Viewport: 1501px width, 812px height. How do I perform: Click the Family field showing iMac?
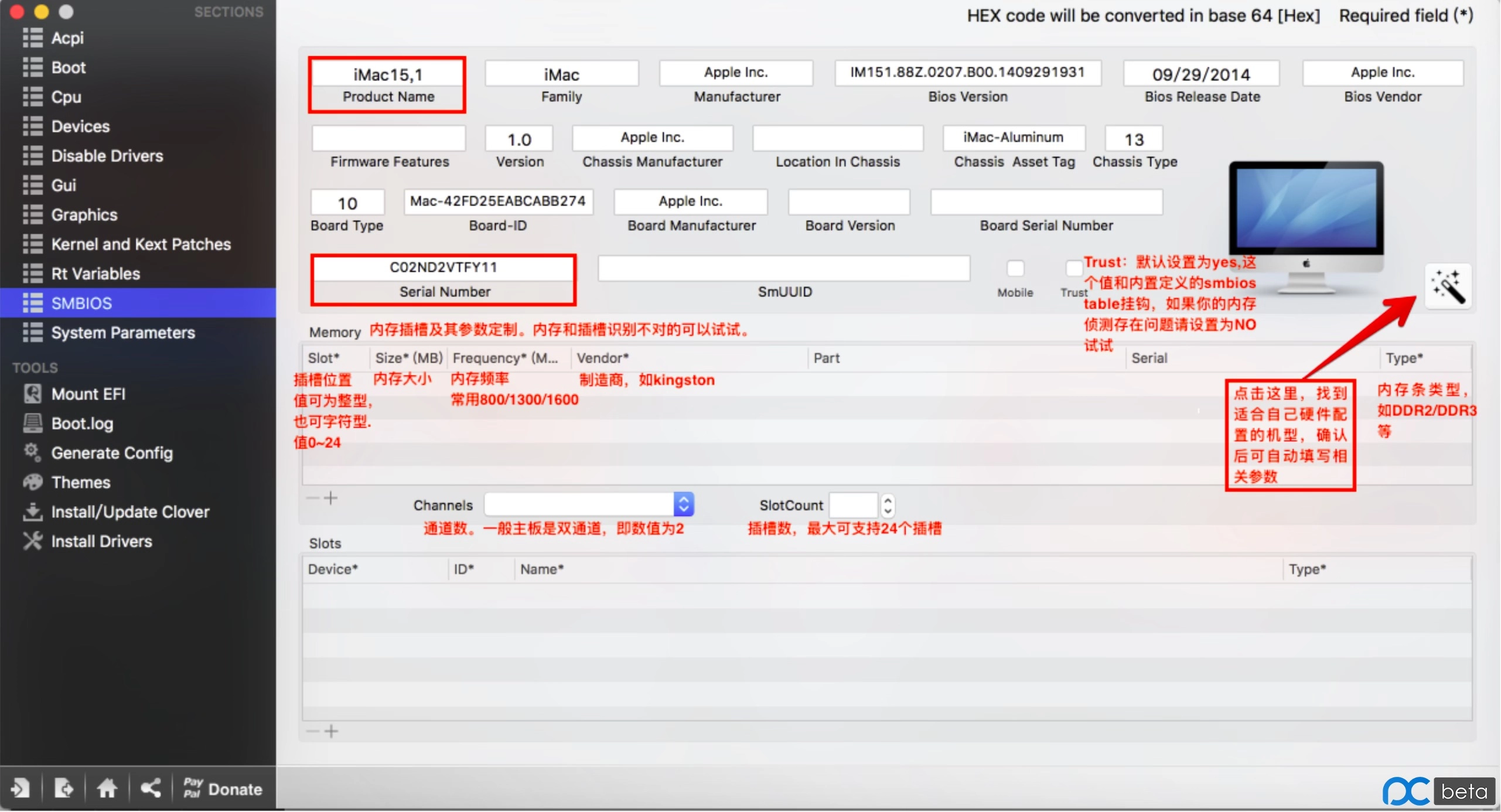coord(561,74)
